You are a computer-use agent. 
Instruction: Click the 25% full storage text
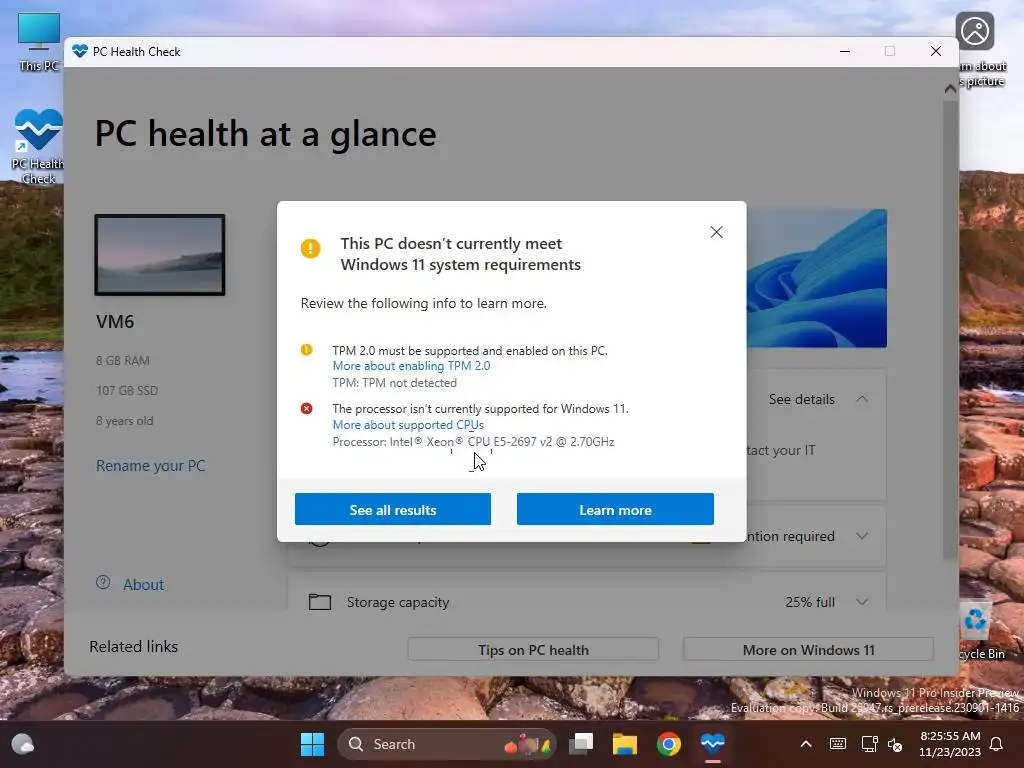pyautogui.click(x=810, y=602)
